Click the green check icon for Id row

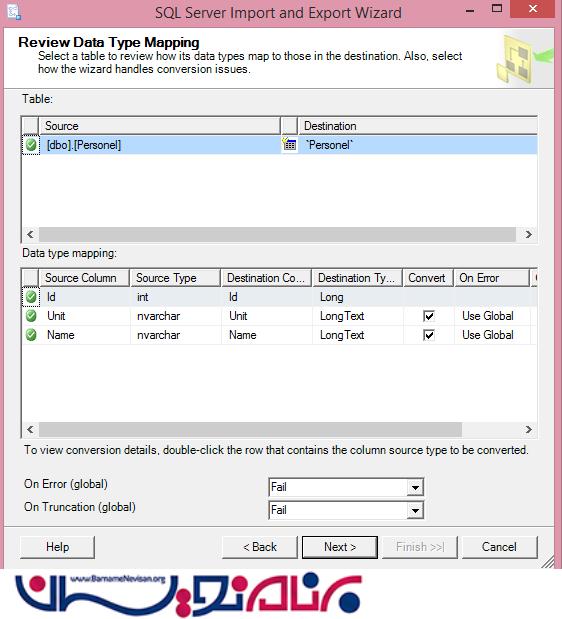pyautogui.click(x=31, y=297)
